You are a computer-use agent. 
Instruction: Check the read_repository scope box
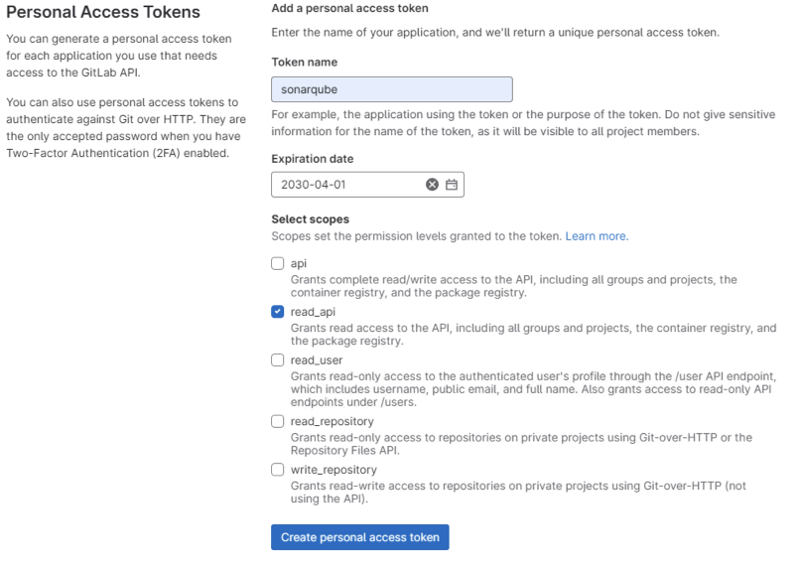278,422
